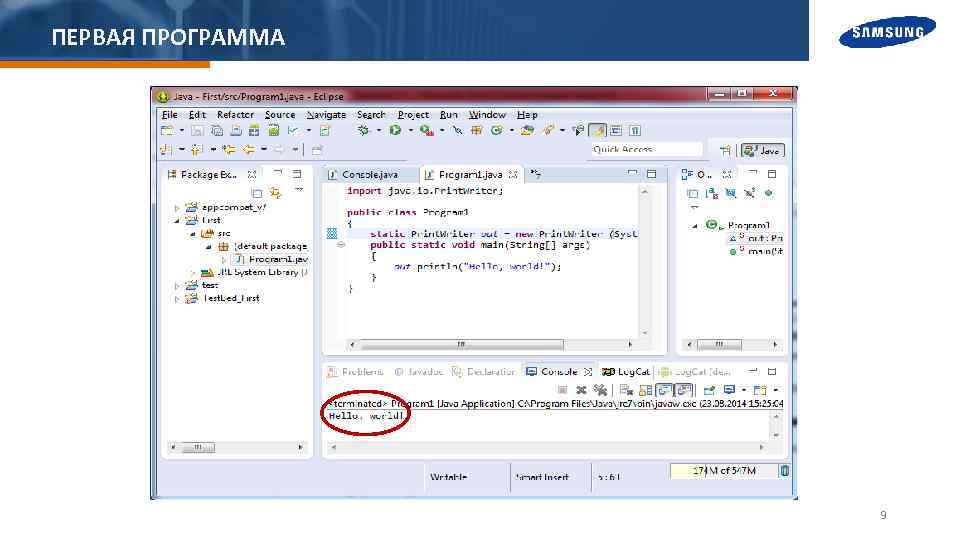This screenshot has width=960, height=540.
Task: Open the Debug button dropdown arrow
Action: pos(378,130)
